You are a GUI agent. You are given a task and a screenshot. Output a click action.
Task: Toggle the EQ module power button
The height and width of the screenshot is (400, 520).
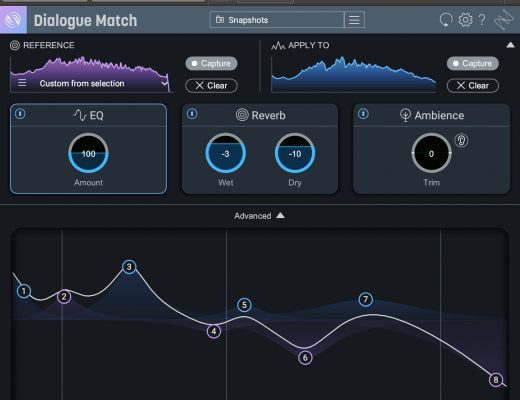[20, 114]
